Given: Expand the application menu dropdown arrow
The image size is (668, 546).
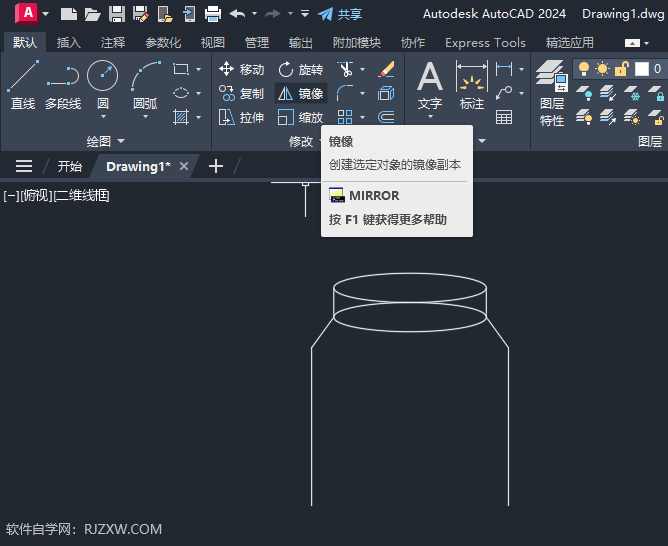Looking at the screenshot, I should (x=46, y=14).
